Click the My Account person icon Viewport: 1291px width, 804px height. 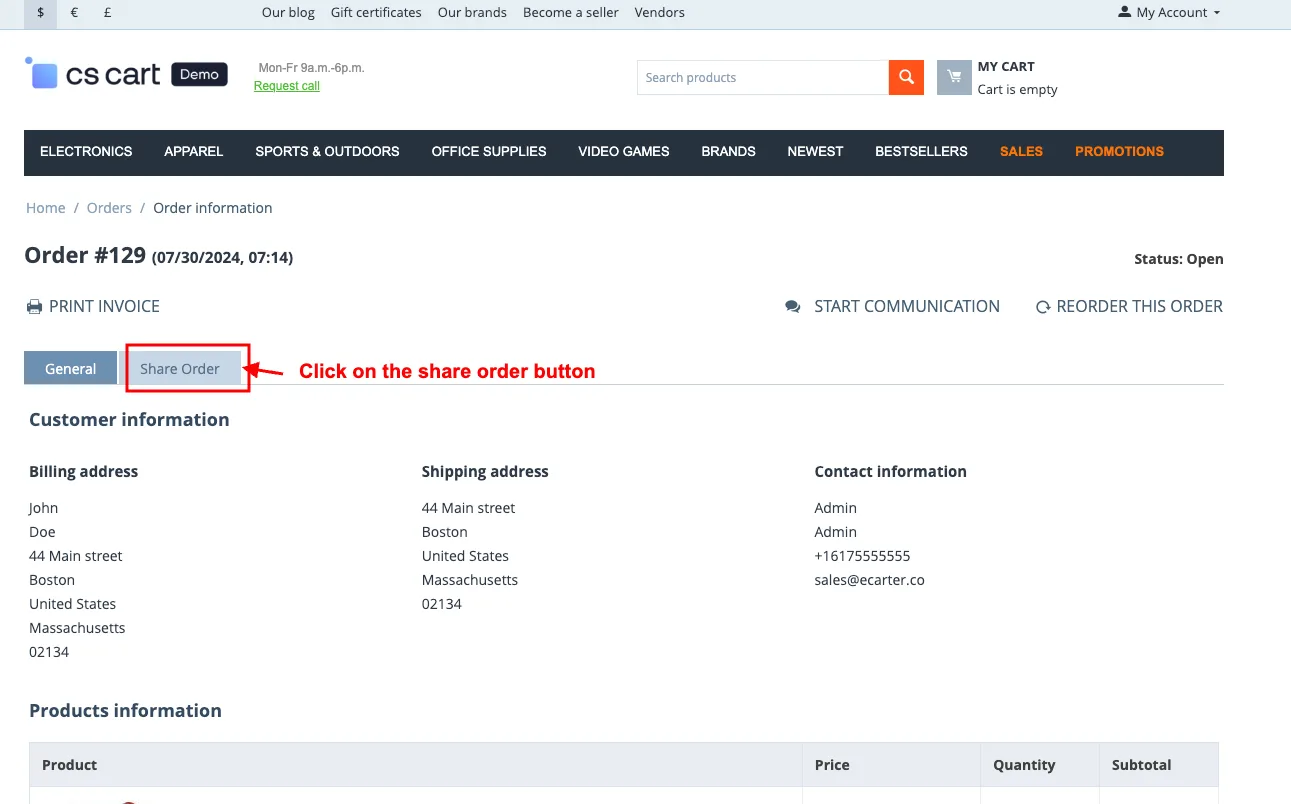(1124, 12)
